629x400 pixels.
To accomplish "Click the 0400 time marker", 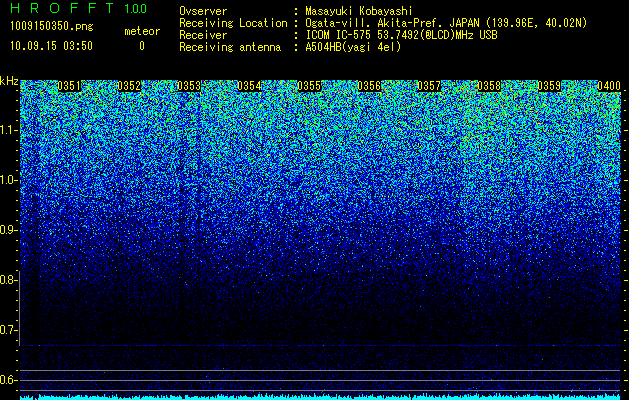I will (x=609, y=86).
